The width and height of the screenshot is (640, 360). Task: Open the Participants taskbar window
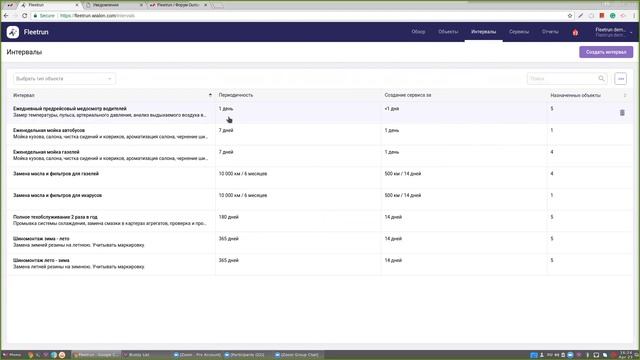(x=244, y=355)
